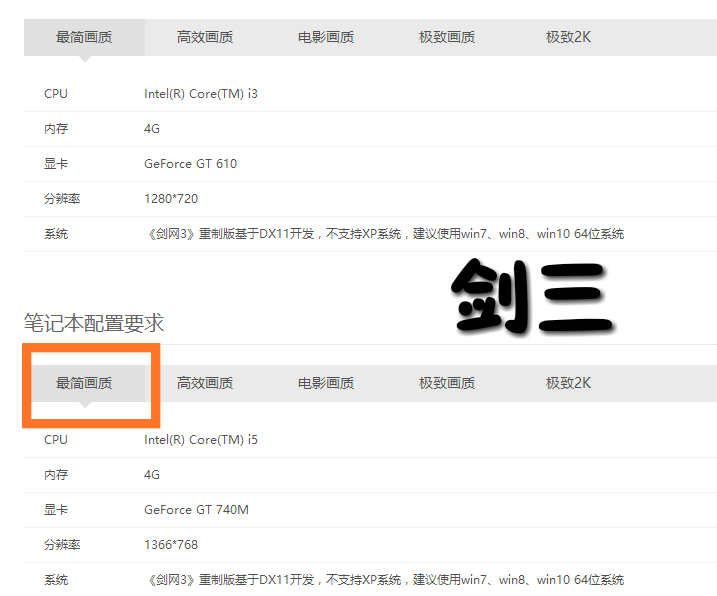This screenshot has width=717, height=596.
Task: Click the 1366*768 resolution value
Action: 171,544
